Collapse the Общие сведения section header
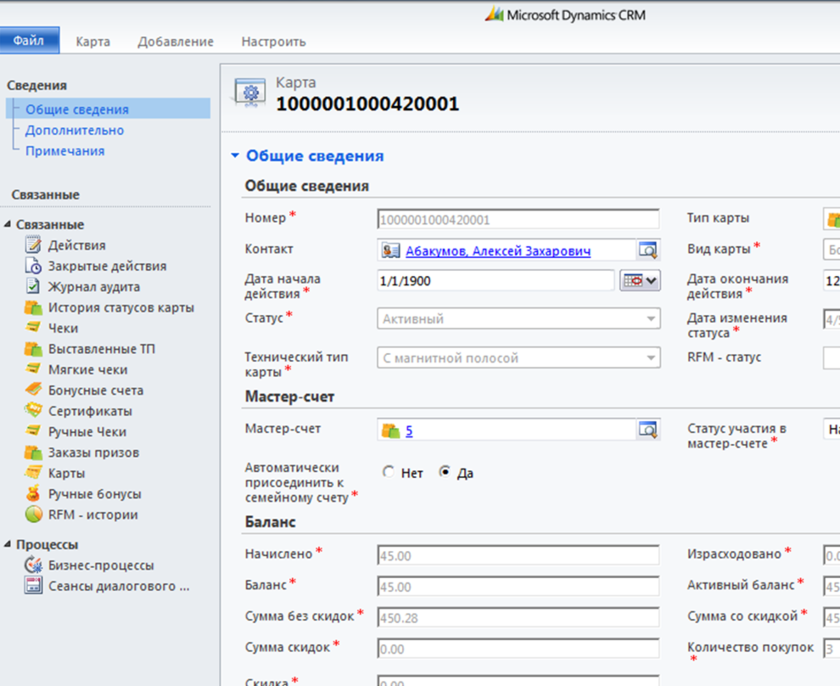The image size is (840, 686). coord(235,156)
